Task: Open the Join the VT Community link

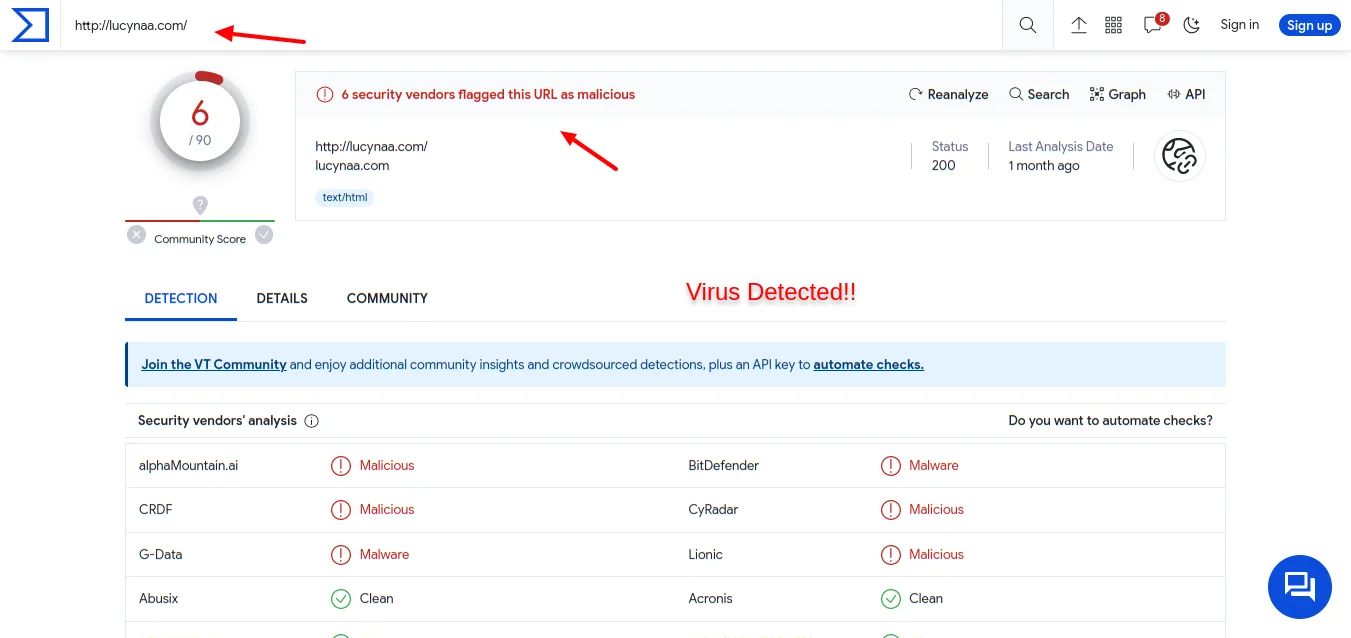Action: (213, 364)
